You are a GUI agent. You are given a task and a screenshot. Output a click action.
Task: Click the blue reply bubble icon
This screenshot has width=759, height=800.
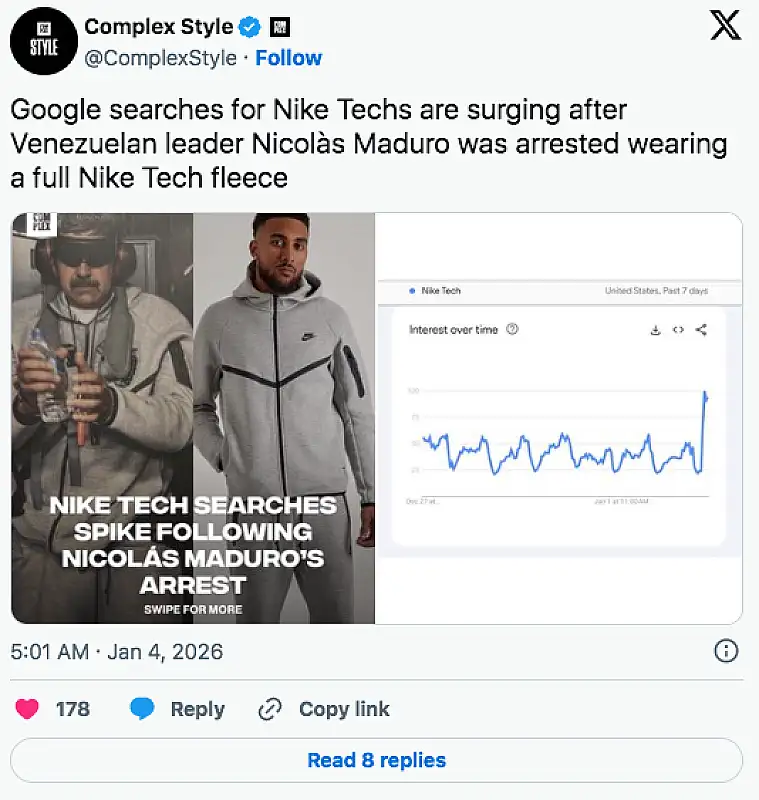143,709
